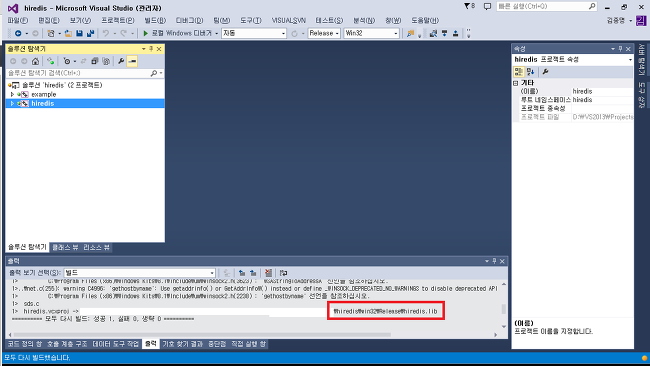Select the 솔루션 'hiredis' root node
The width and height of the screenshot is (650, 366).
[62, 85]
